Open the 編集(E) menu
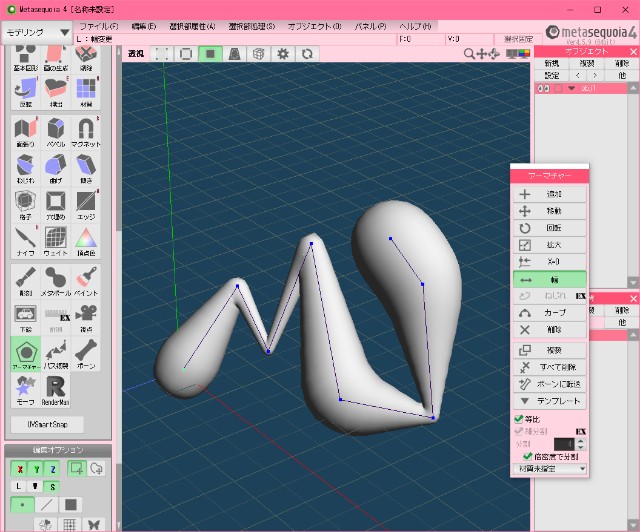Image resolution: width=640 pixels, height=532 pixels. pyautogui.click(x=144, y=26)
